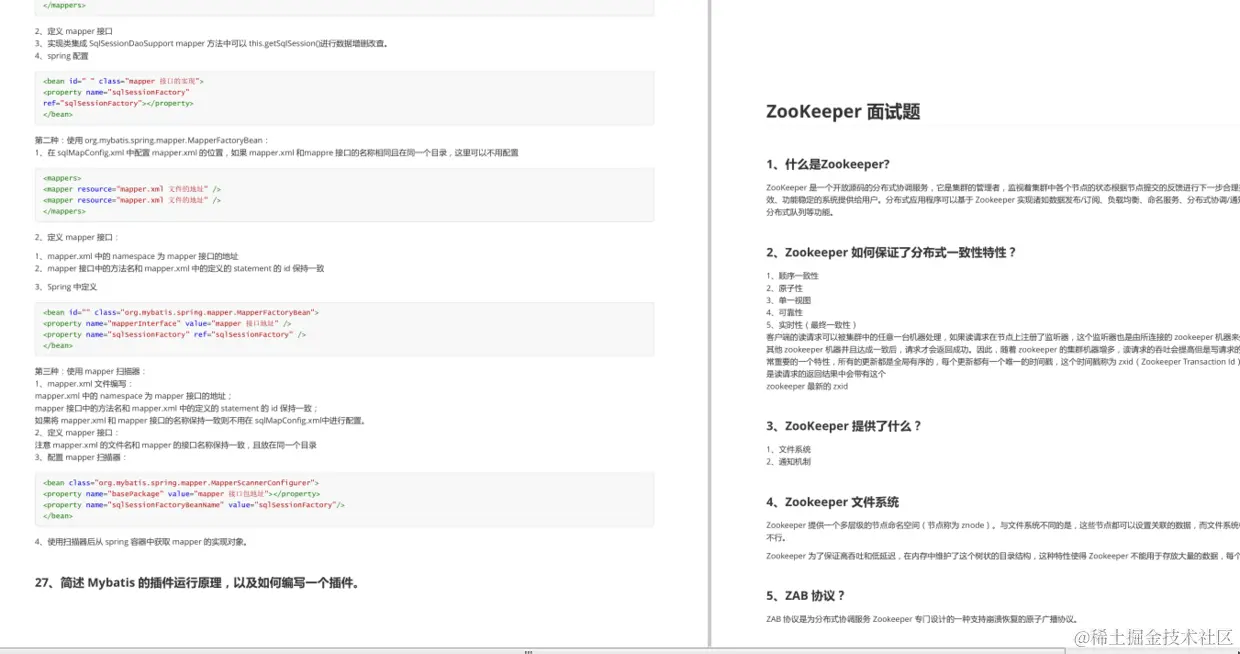Select list item "2、通知机制"
This screenshot has height=654, width=1240.
(789, 462)
